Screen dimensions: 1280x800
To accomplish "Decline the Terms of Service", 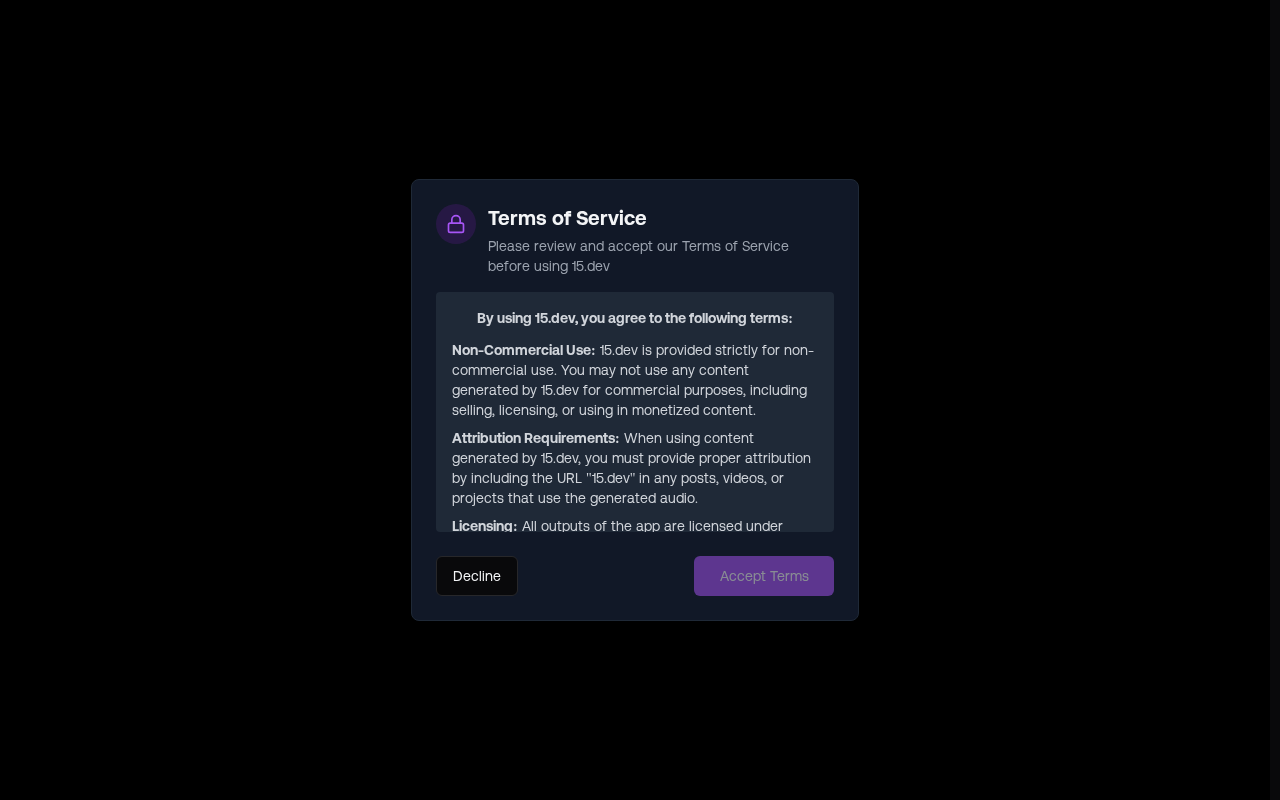I will click(x=477, y=576).
